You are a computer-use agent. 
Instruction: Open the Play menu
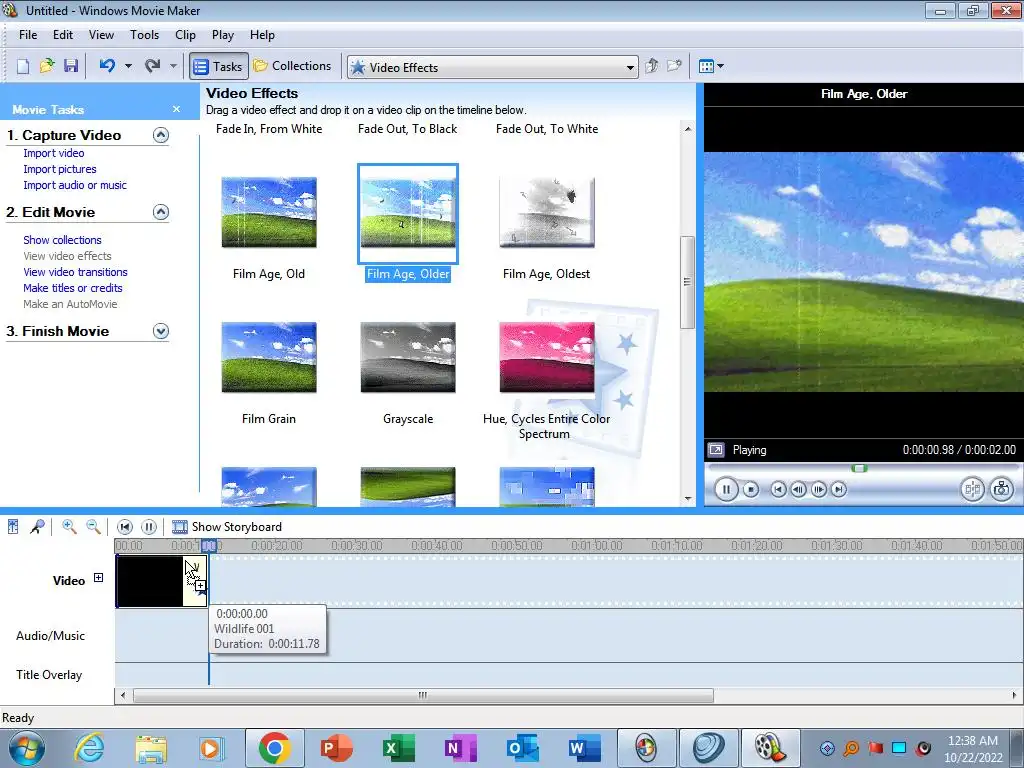[x=223, y=35]
